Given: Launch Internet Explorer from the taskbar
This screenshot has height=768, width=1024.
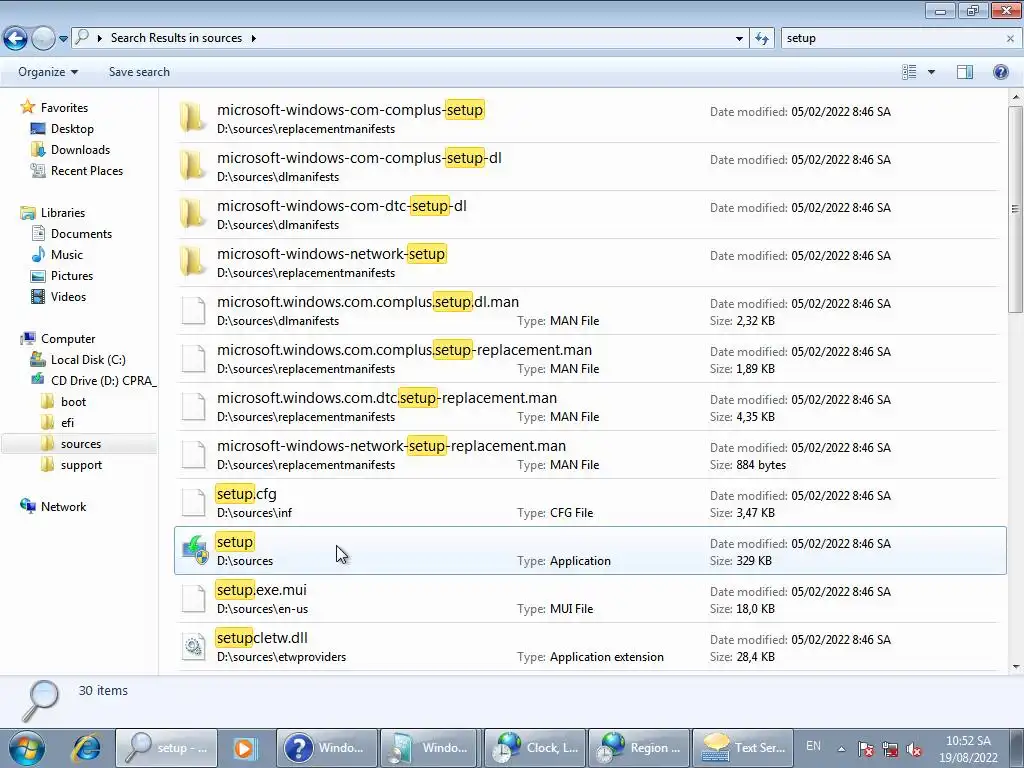Looking at the screenshot, I should (x=86, y=748).
